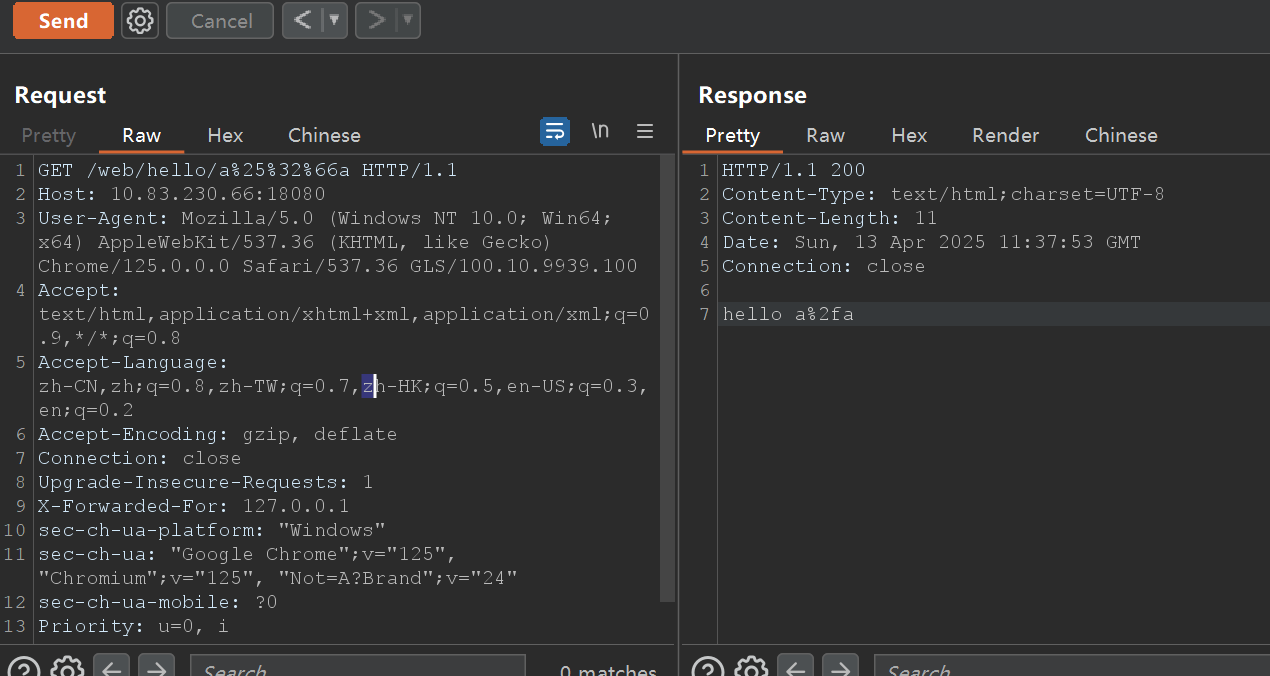Open Chinese tab in Response panel
The width and height of the screenshot is (1270, 676).
(1121, 135)
